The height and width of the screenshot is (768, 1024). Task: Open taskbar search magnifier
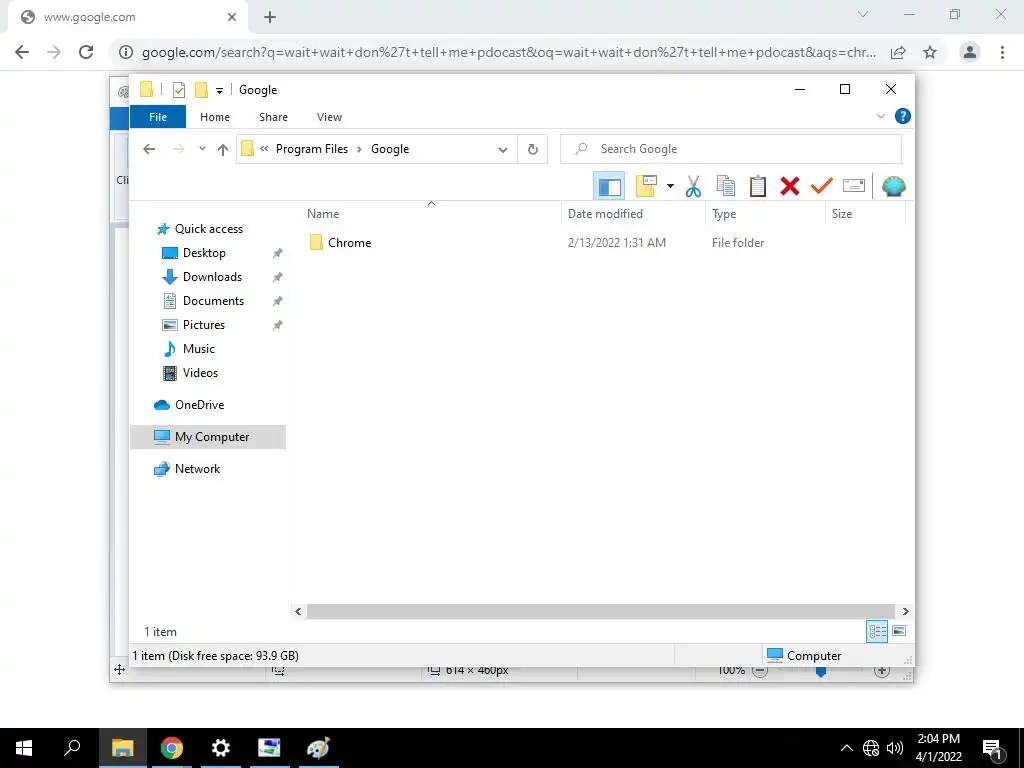[x=72, y=748]
